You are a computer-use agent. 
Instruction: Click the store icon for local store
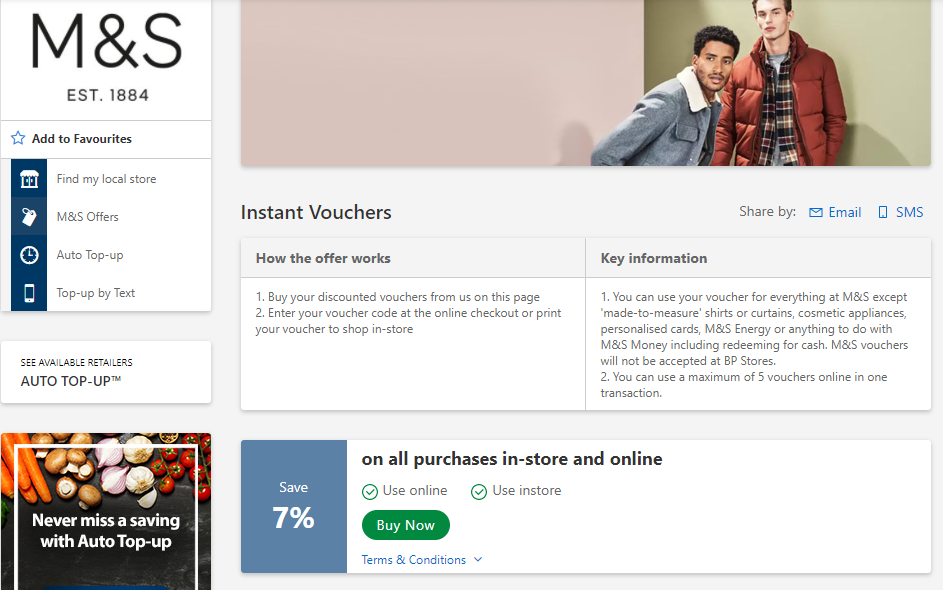(29, 179)
